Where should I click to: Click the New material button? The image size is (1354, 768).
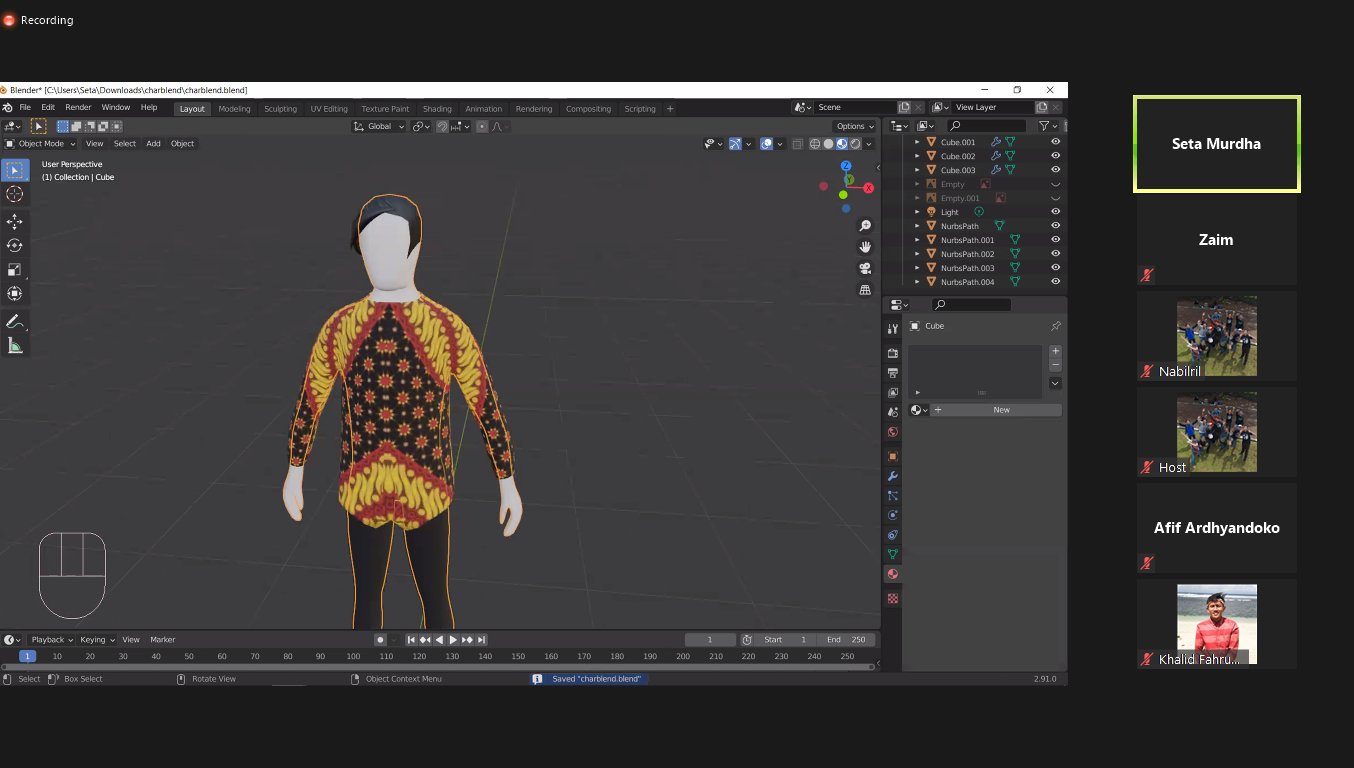click(1001, 410)
